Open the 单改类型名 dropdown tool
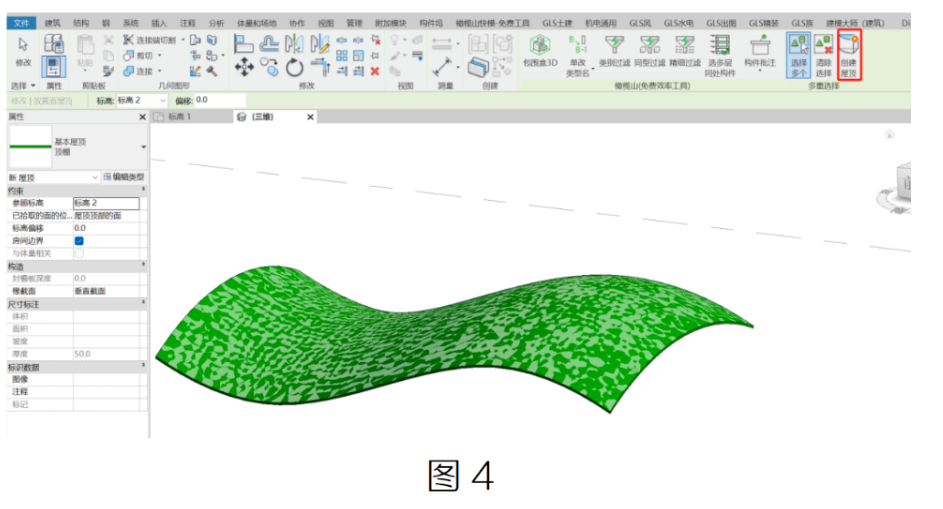The image size is (943, 509). 578,56
